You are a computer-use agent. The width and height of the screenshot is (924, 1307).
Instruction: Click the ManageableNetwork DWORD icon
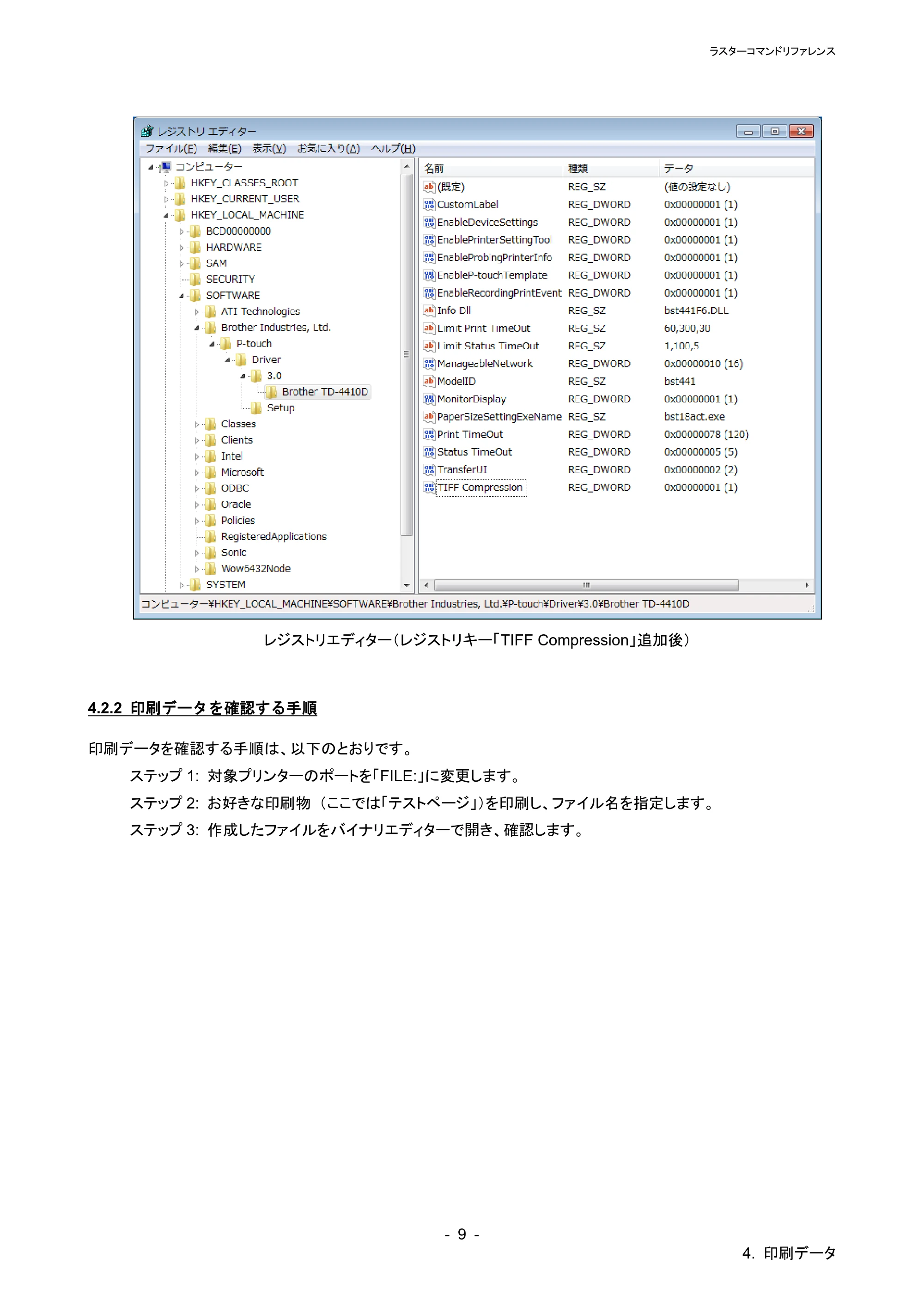429,363
